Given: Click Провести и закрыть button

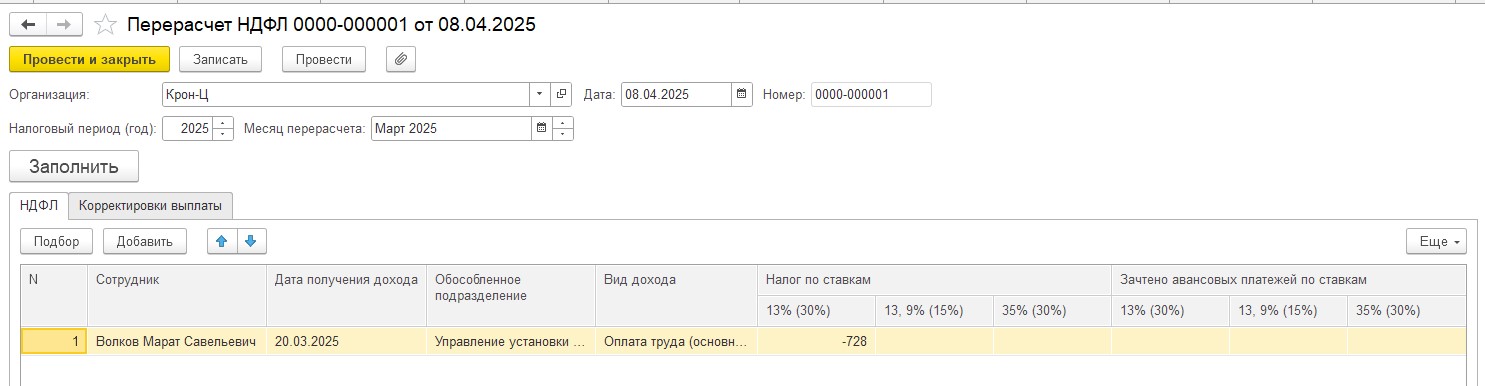Looking at the screenshot, I should tap(89, 59).
